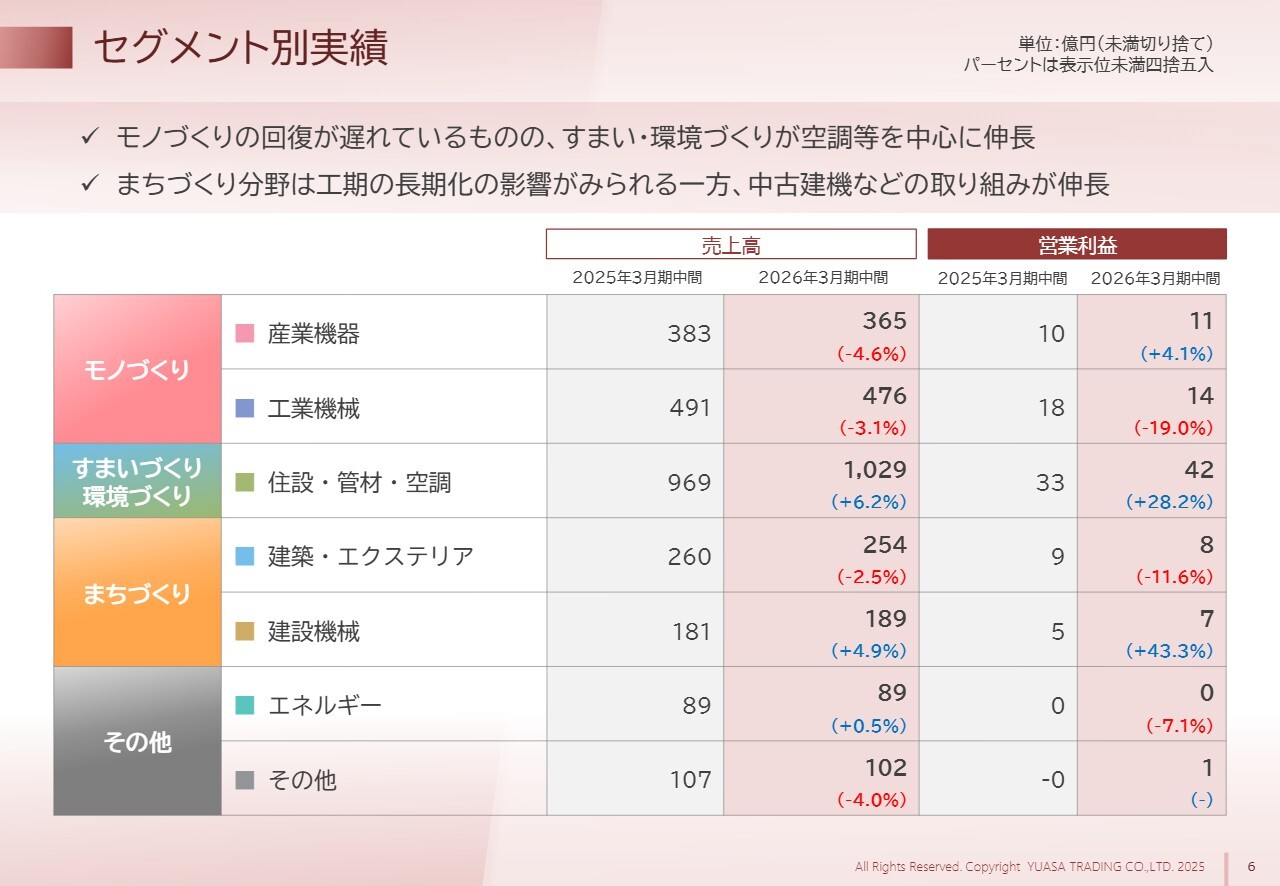Select the green 住設・管材・空調 color square

245,483
